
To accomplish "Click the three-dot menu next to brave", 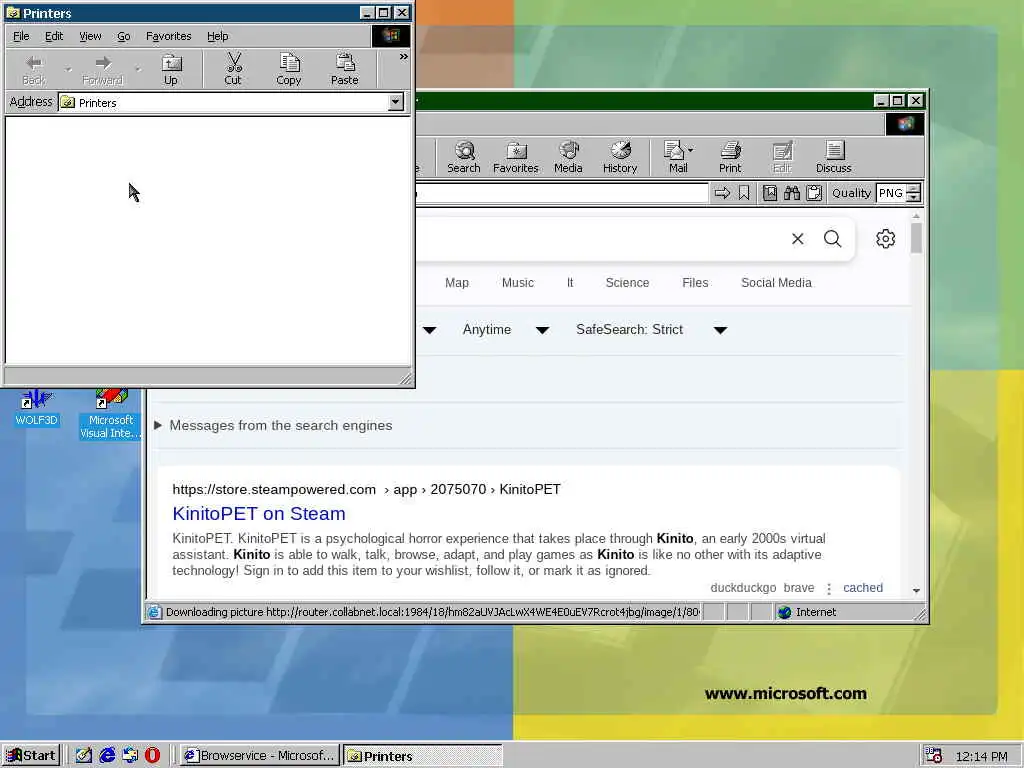I will coord(829,588).
